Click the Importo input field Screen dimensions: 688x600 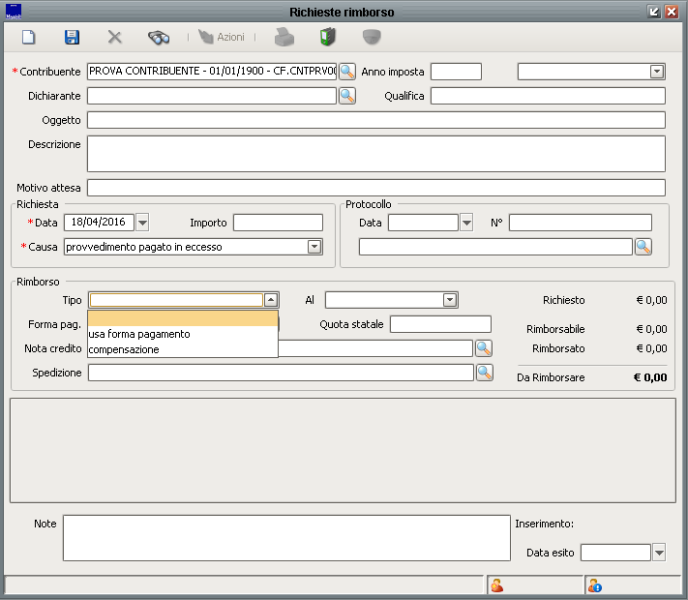pos(278,222)
